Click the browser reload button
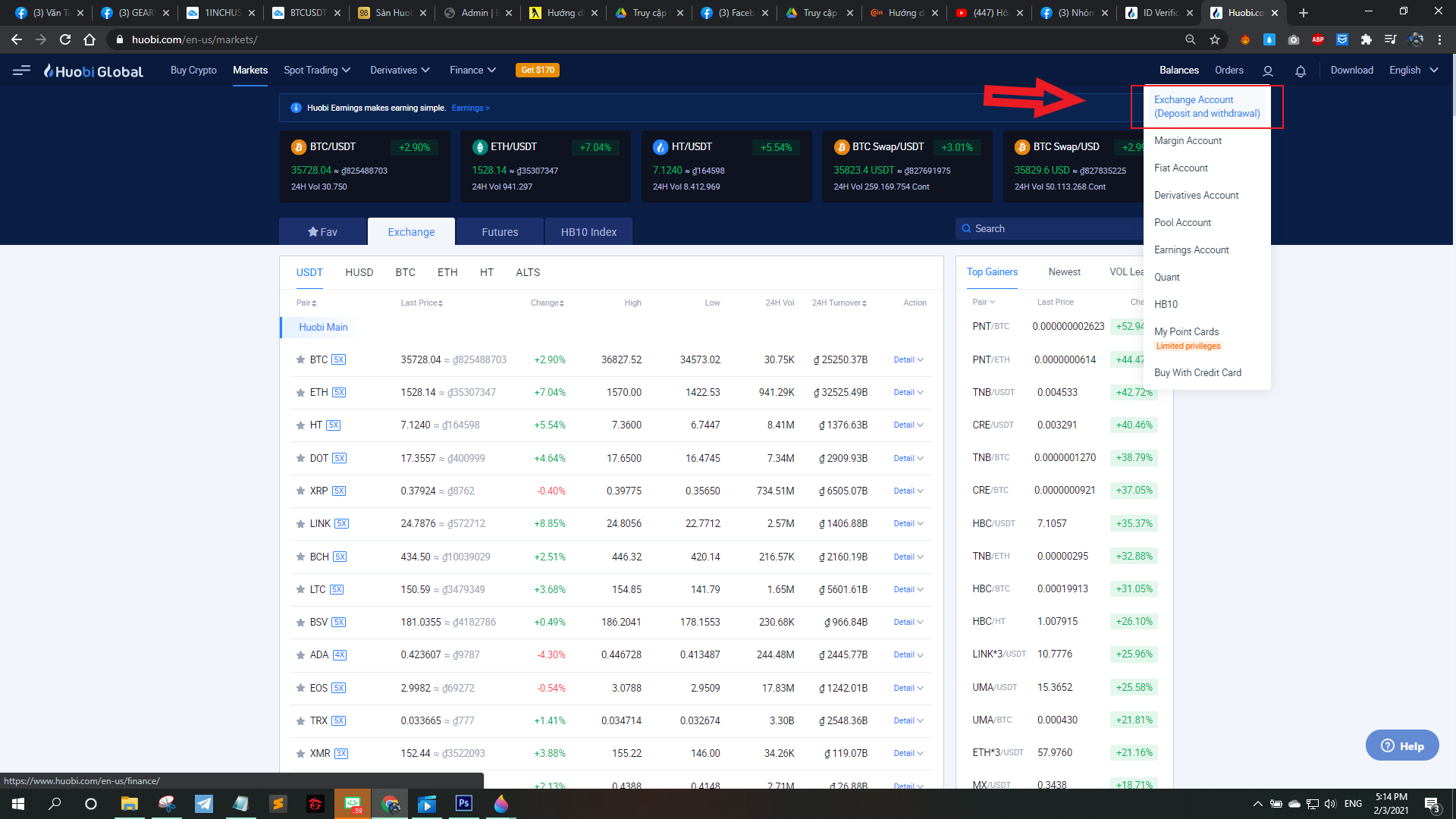Image resolution: width=1456 pixels, height=819 pixels. click(x=65, y=39)
